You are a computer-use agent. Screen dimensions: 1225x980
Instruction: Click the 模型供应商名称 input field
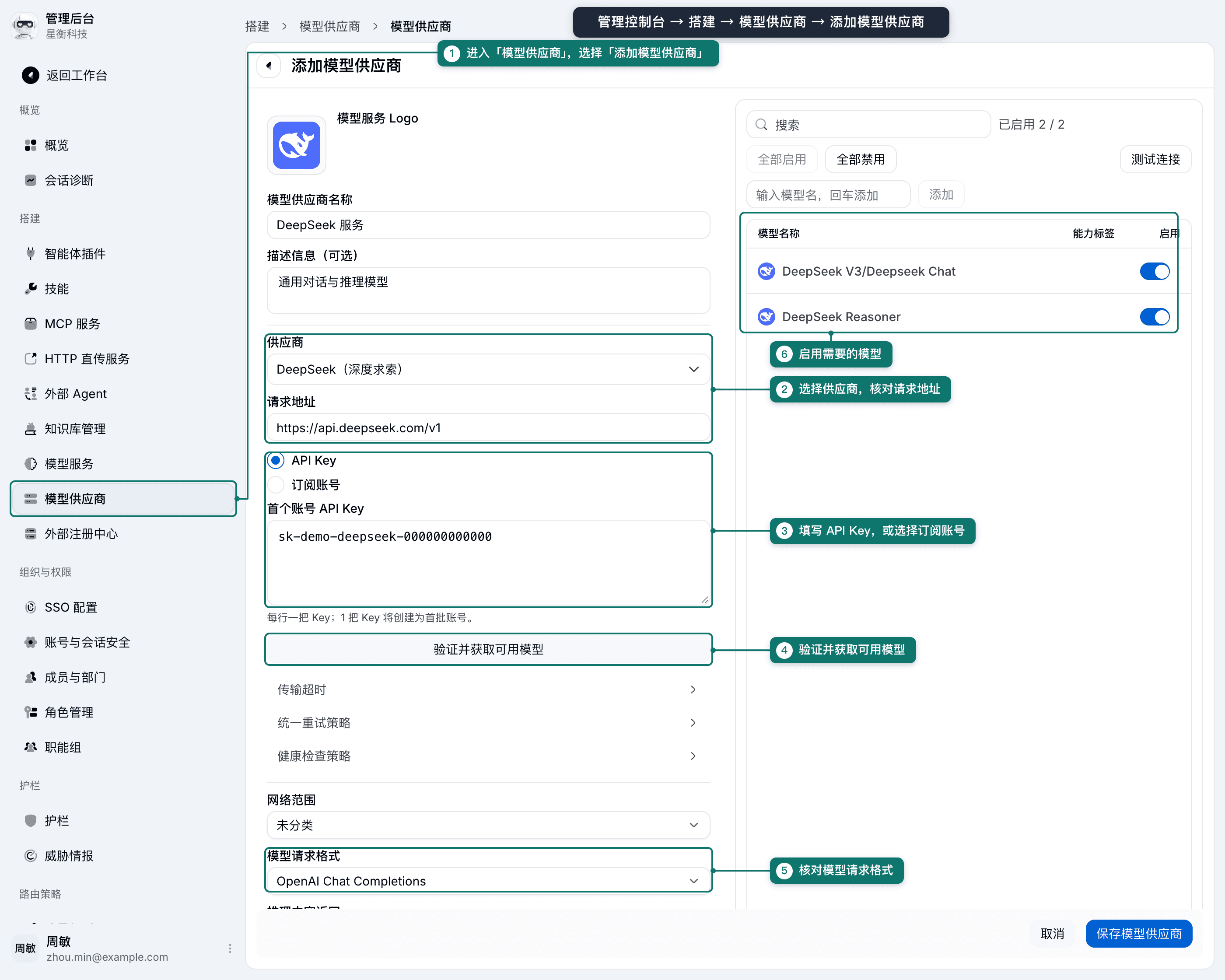[488, 225]
